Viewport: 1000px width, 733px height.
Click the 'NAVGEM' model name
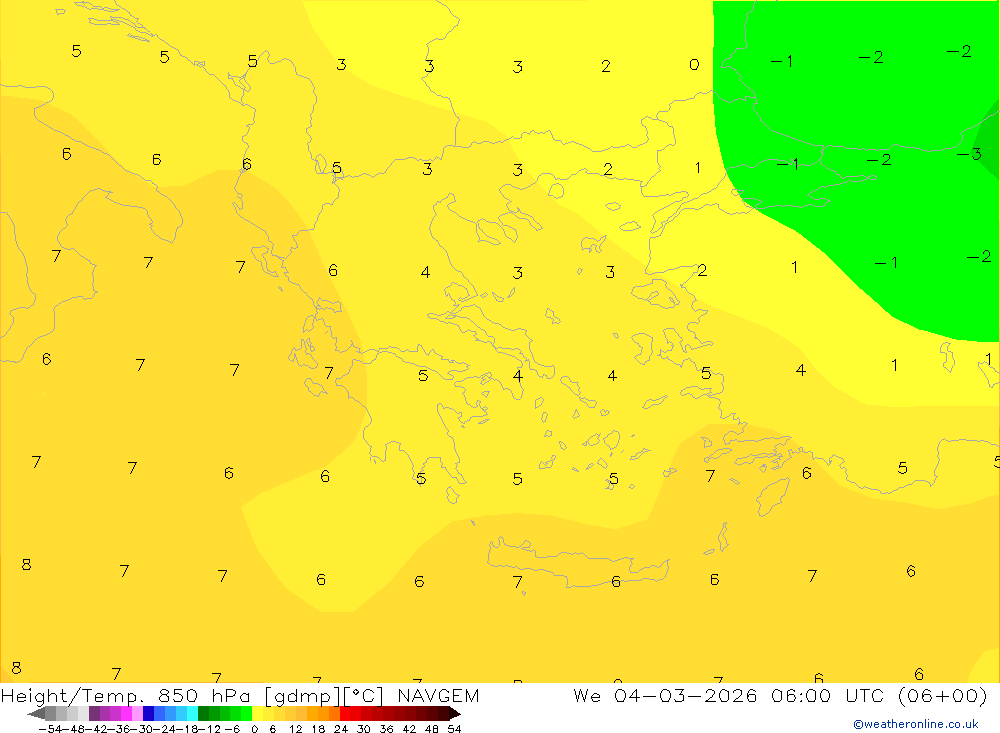[438, 695]
